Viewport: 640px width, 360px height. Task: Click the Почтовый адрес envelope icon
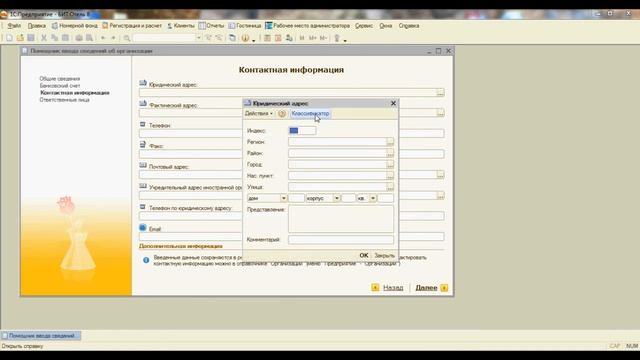pyautogui.click(x=143, y=165)
